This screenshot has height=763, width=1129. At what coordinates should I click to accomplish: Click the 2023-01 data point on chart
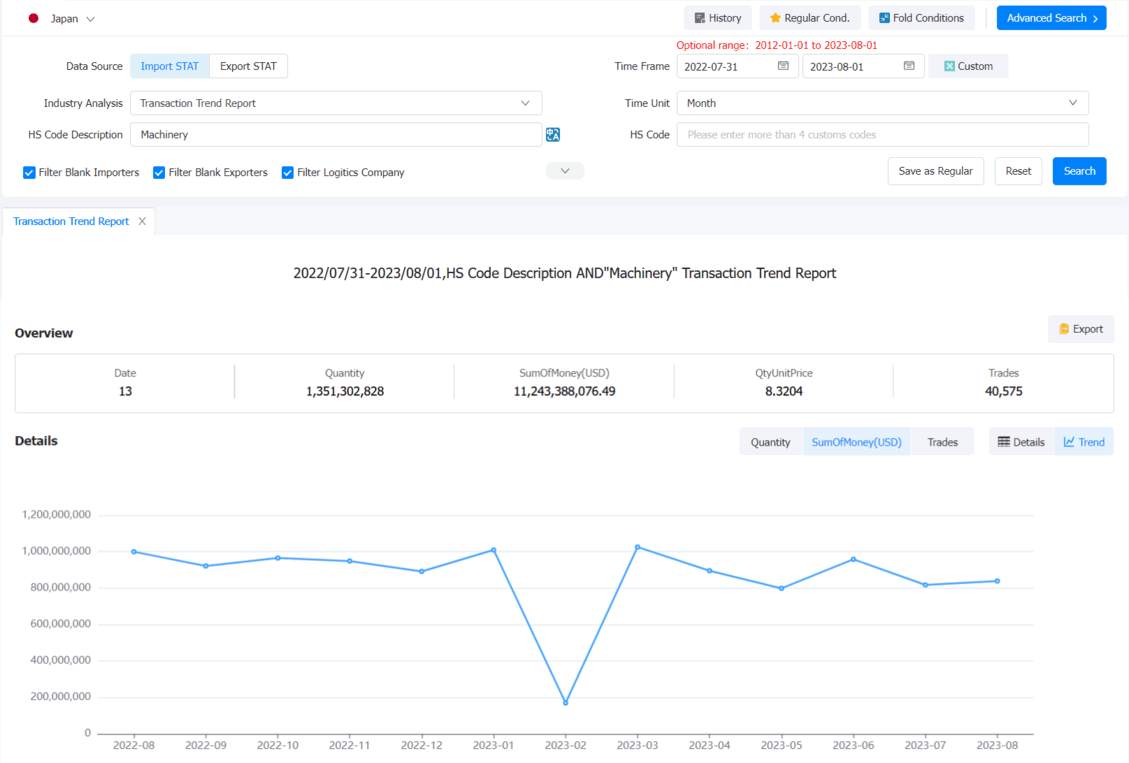point(493,550)
